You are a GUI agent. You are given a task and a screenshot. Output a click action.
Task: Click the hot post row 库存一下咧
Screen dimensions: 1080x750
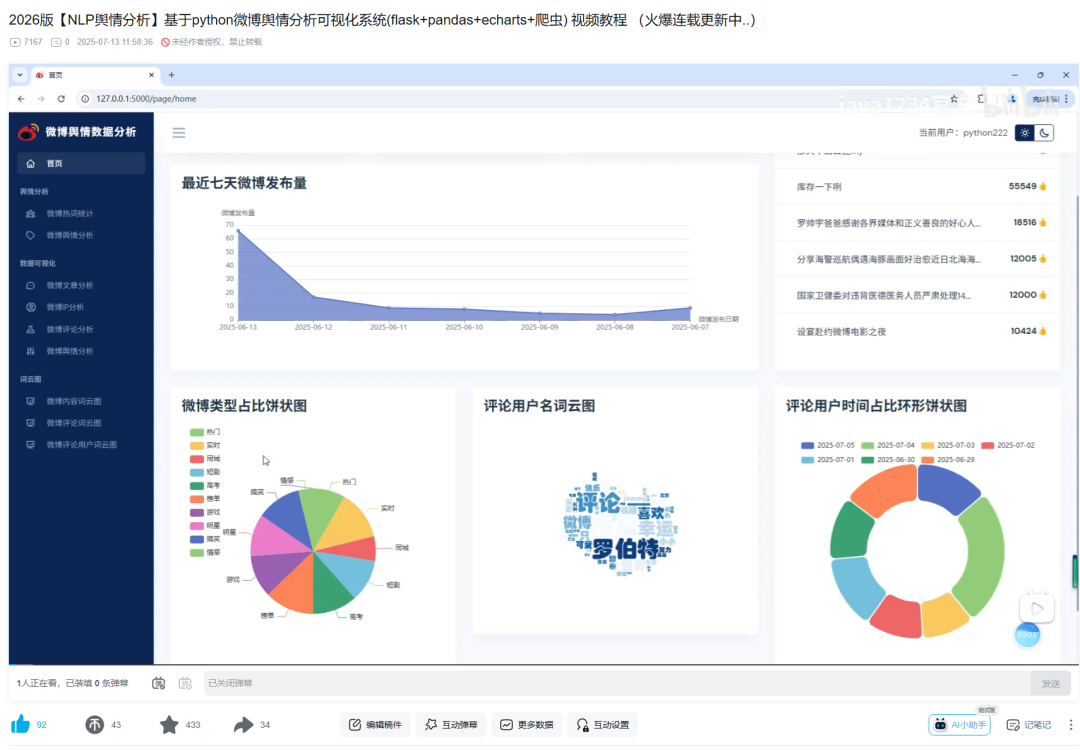coord(917,187)
